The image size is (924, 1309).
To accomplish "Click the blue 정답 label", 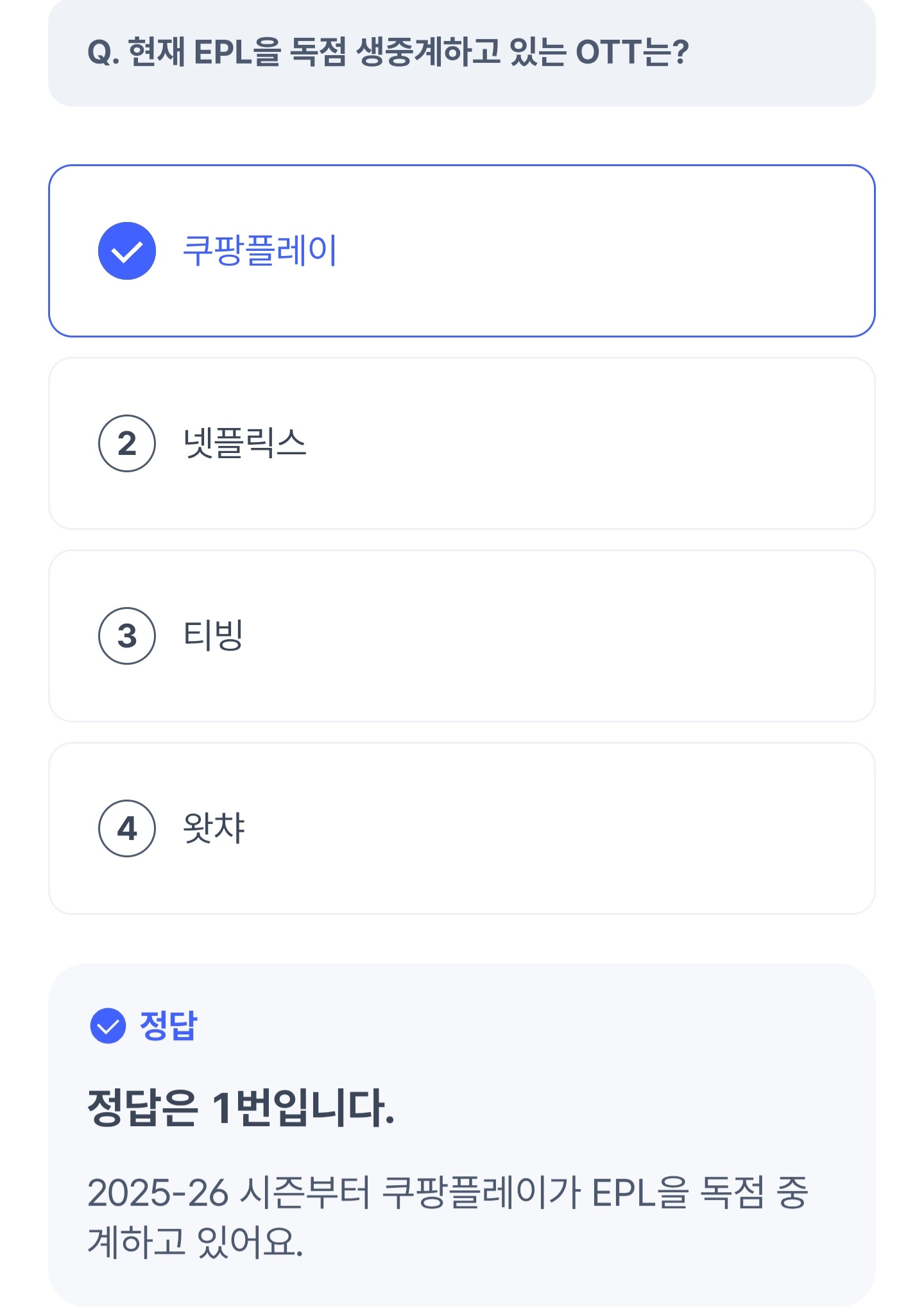I will (169, 1025).
